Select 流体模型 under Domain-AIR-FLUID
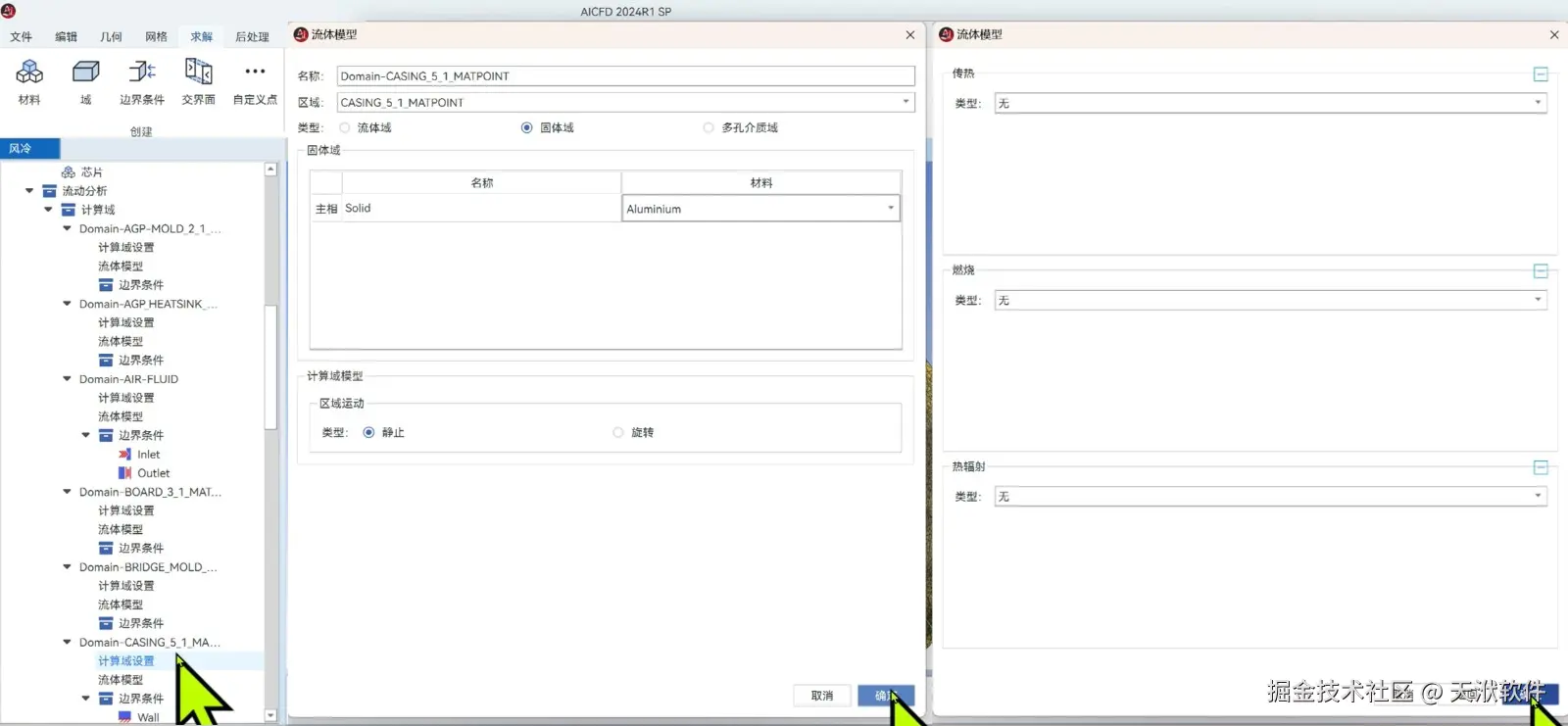 tap(120, 416)
